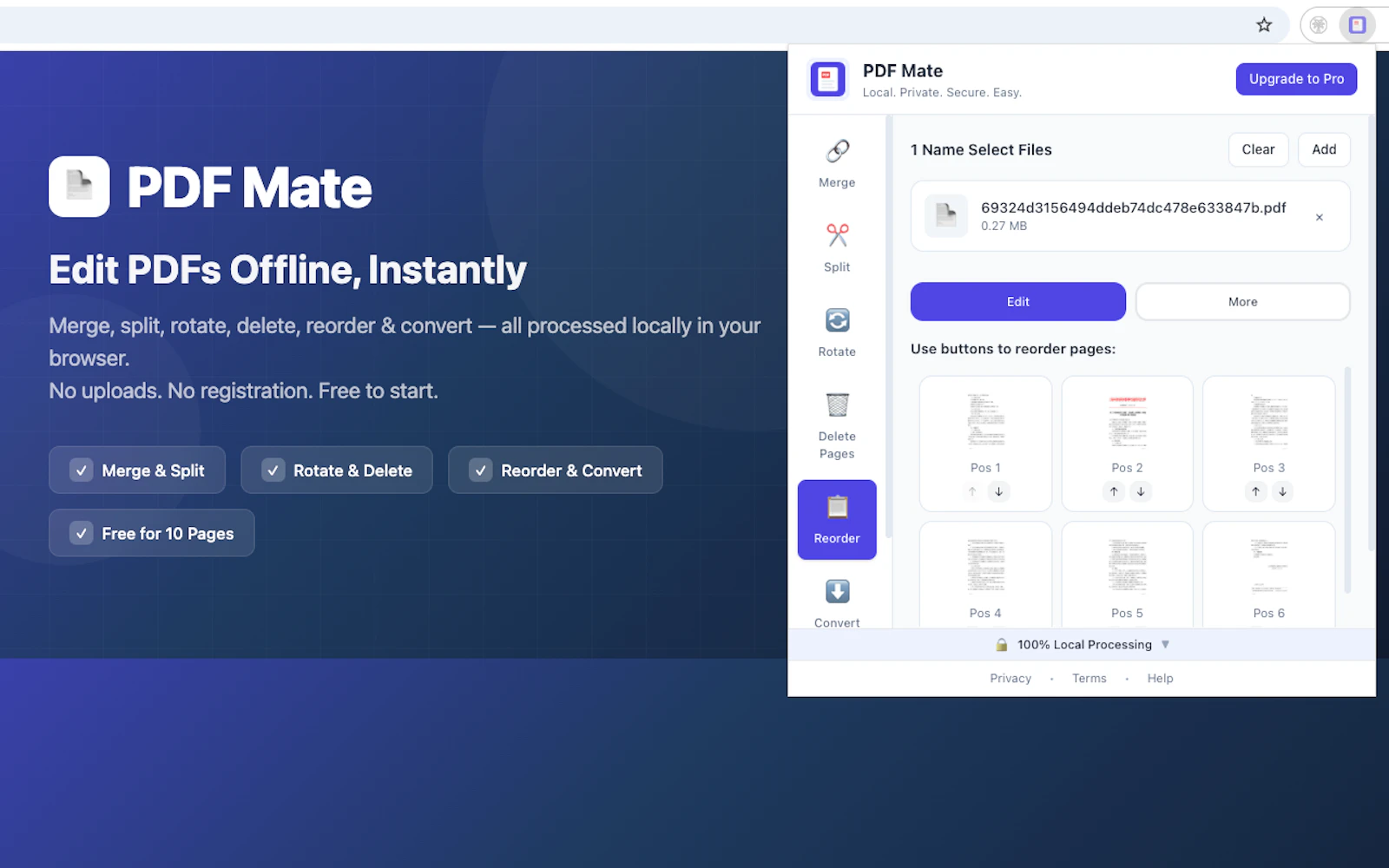Select the Split scissors tool
Screen dimensions: 1389x868
[x=837, y=247]
